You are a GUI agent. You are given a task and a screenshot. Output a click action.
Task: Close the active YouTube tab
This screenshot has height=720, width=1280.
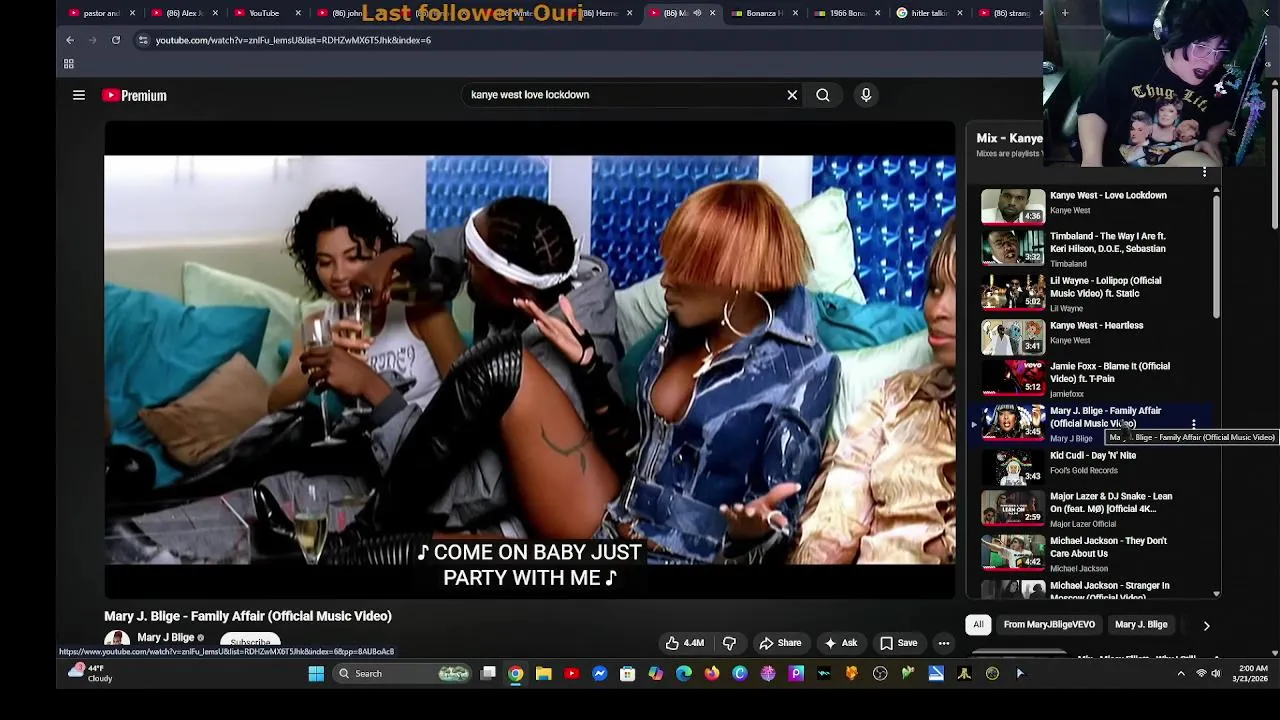[713, 13]
